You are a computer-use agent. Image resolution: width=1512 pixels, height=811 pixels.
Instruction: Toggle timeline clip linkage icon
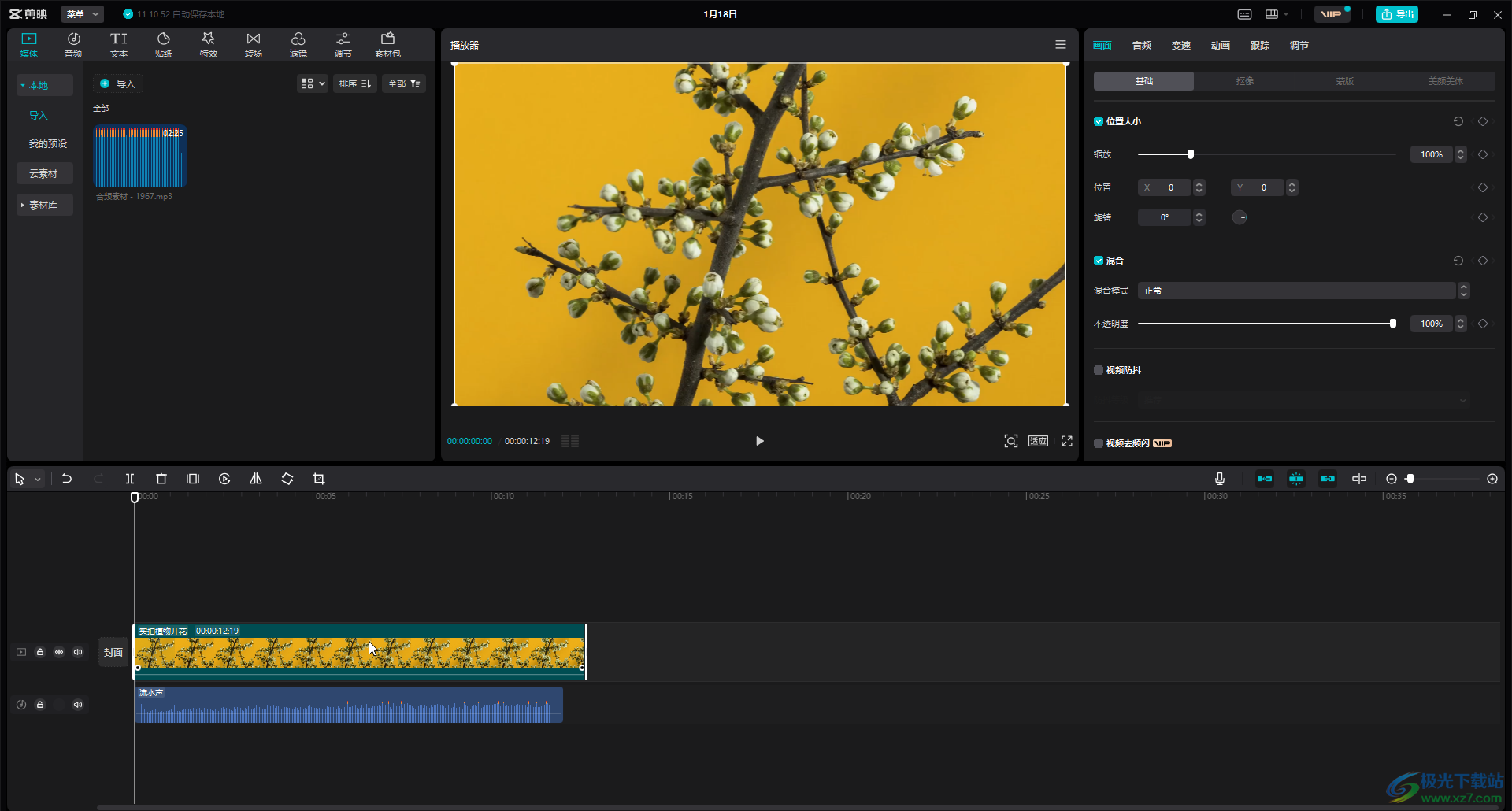(x=1328, y=479)
